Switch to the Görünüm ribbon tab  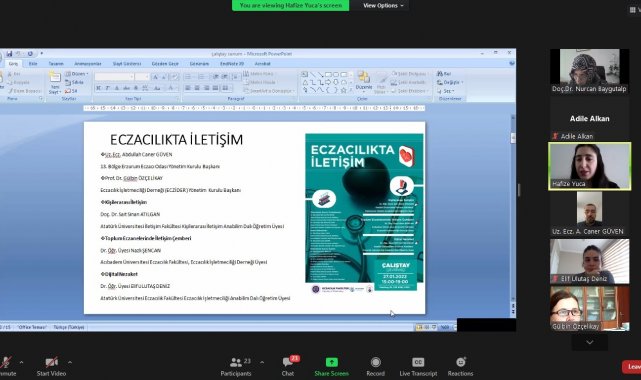point(199,64)
